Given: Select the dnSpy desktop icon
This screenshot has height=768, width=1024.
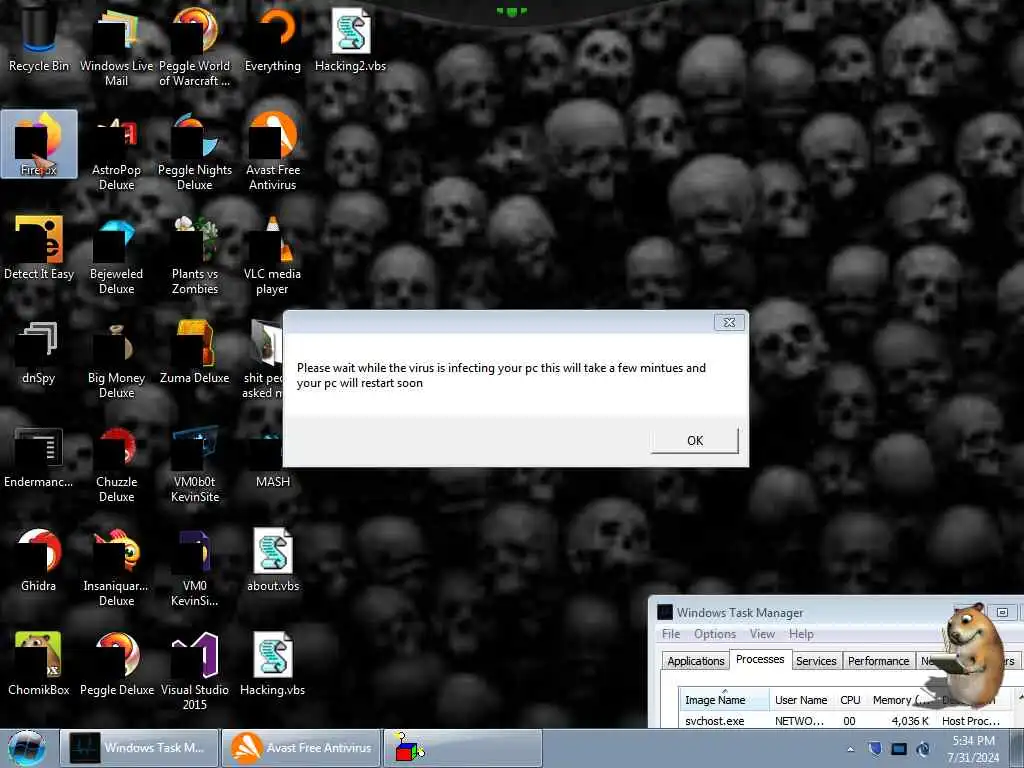Looking at the screenshot, I should pyautogui.click(x=39, y=352).
